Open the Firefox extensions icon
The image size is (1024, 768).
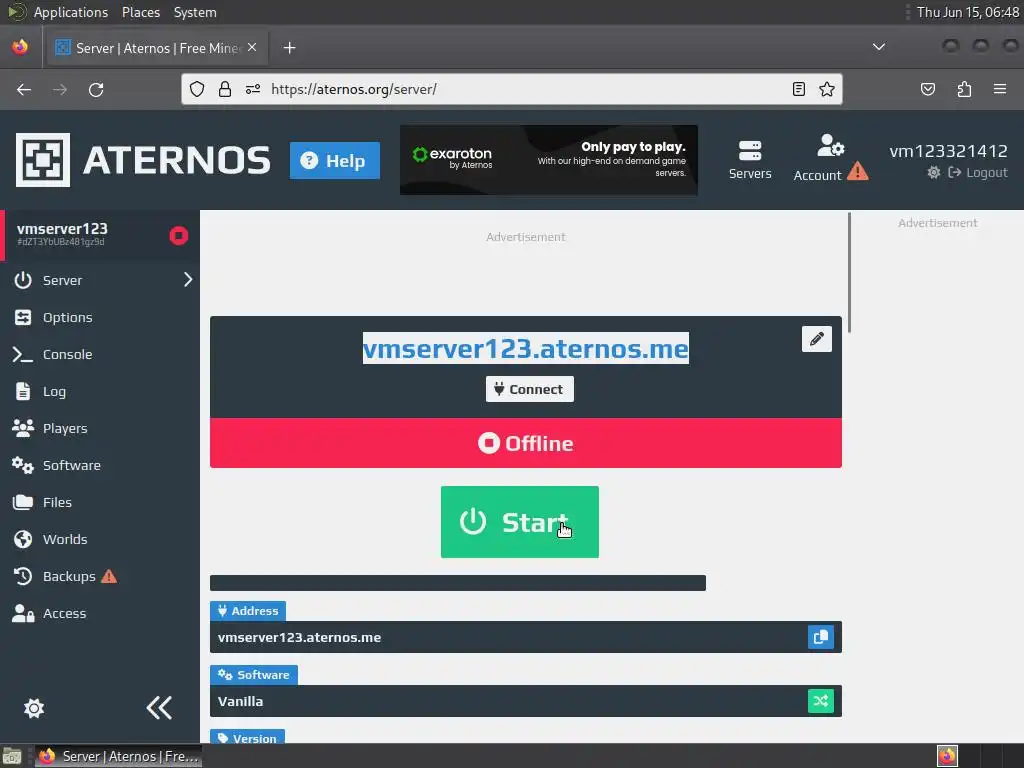[x=964, y=89]
